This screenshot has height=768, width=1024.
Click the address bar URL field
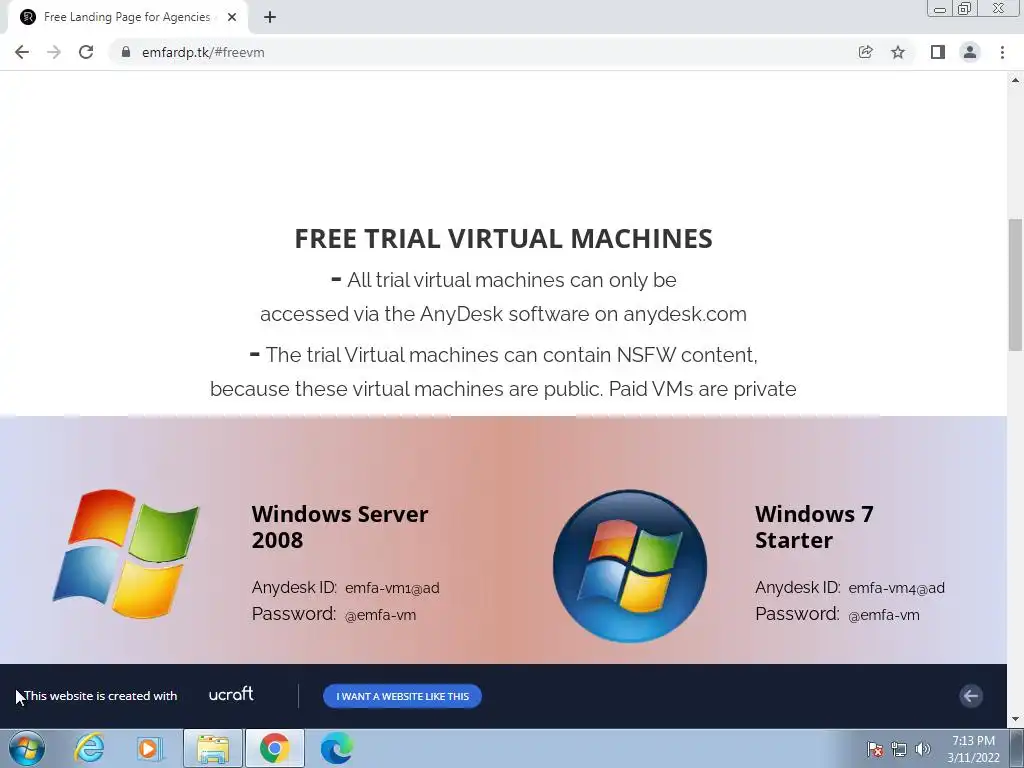[483, 52]
